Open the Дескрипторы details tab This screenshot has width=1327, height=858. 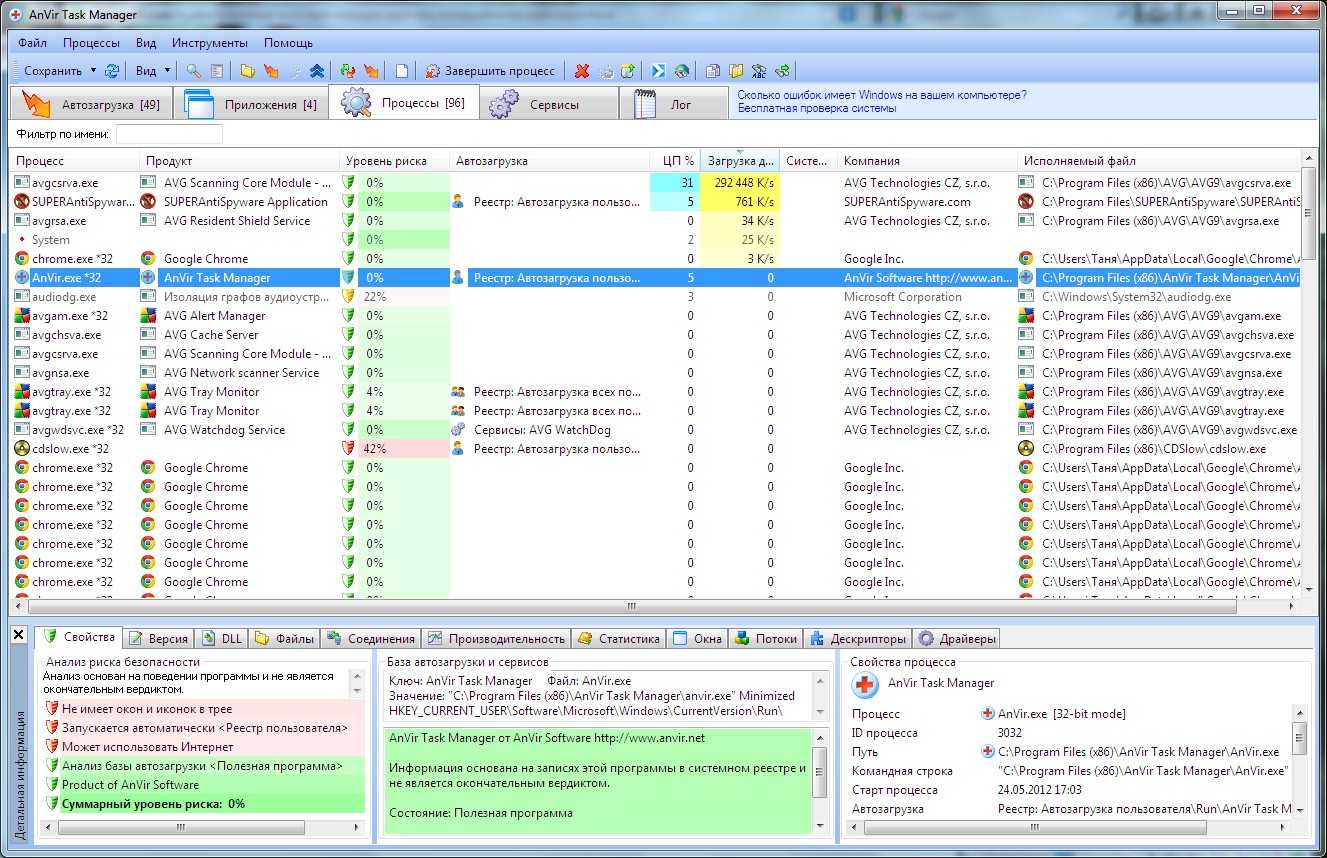click(x=859, y=638)
